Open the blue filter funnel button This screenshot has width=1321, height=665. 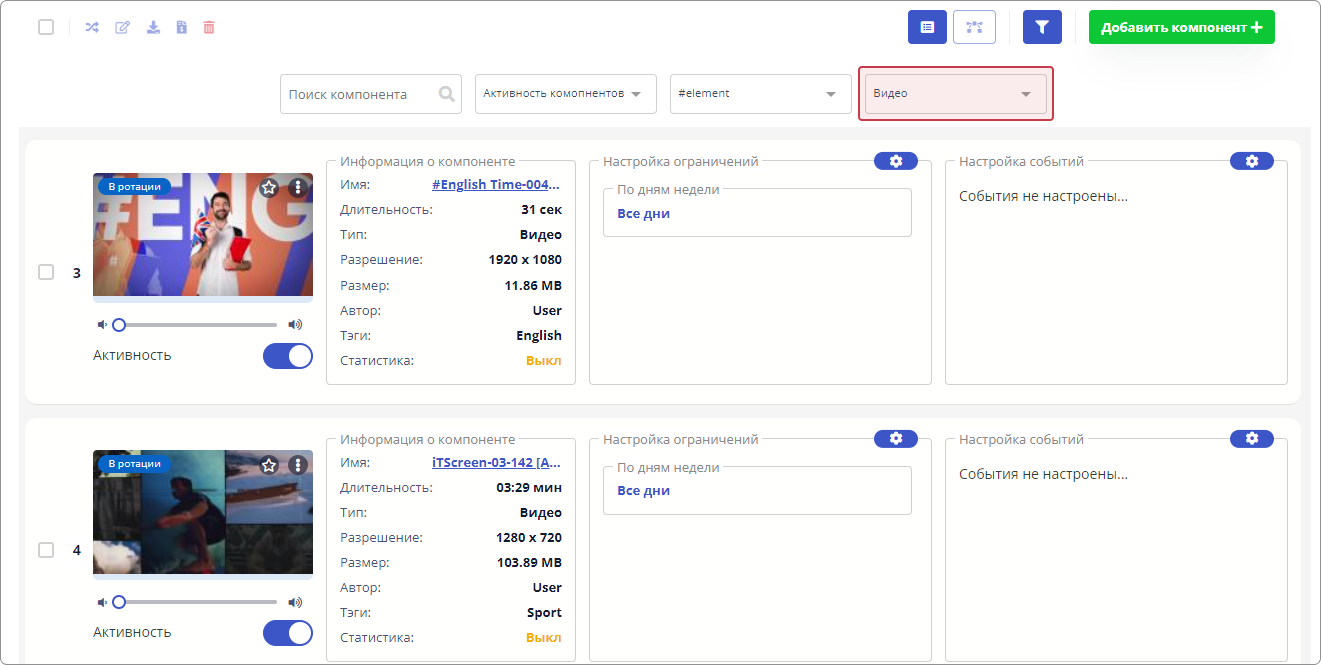click(1042, 27)
